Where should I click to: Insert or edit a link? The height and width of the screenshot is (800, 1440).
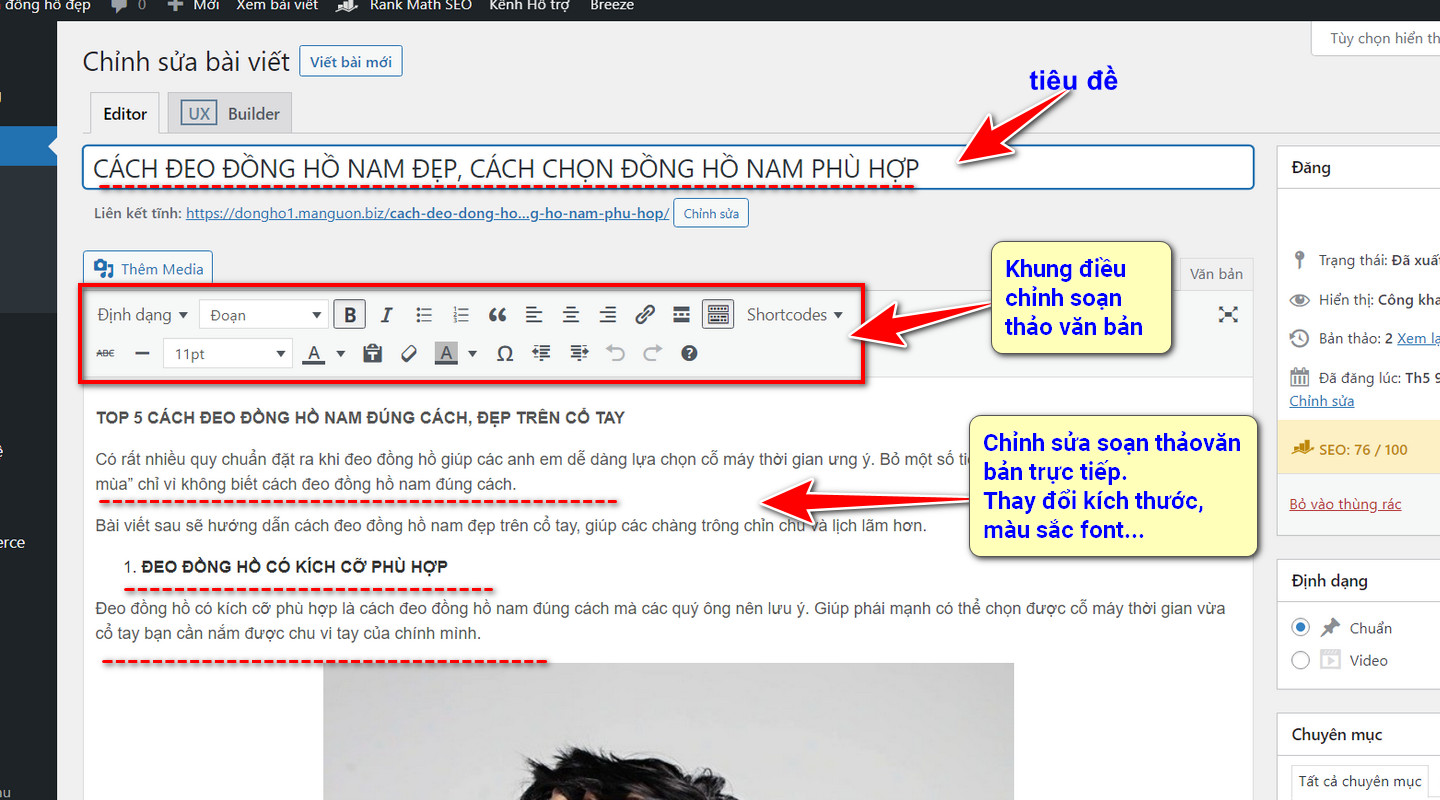tap(645, 315)
